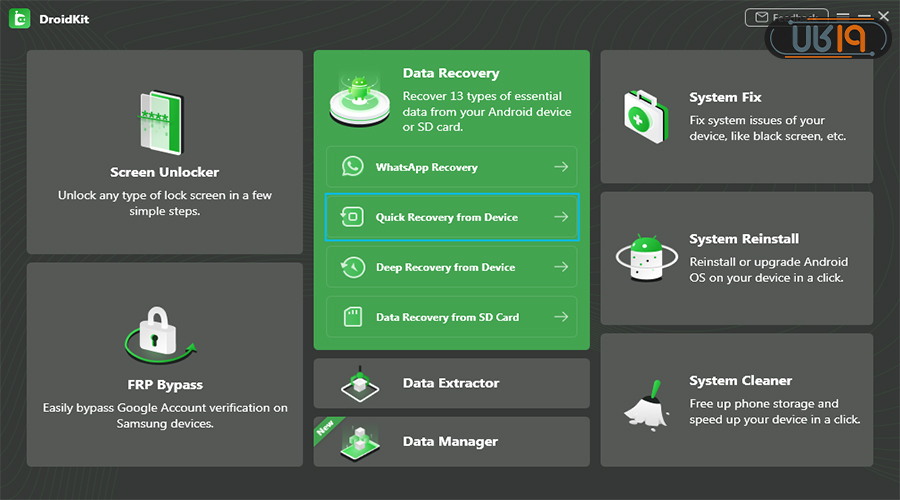Image resolution: width=900 pixels, height=500 pixels.
Task: Open the Screen Unlocker title text
Action: [164, 172]
